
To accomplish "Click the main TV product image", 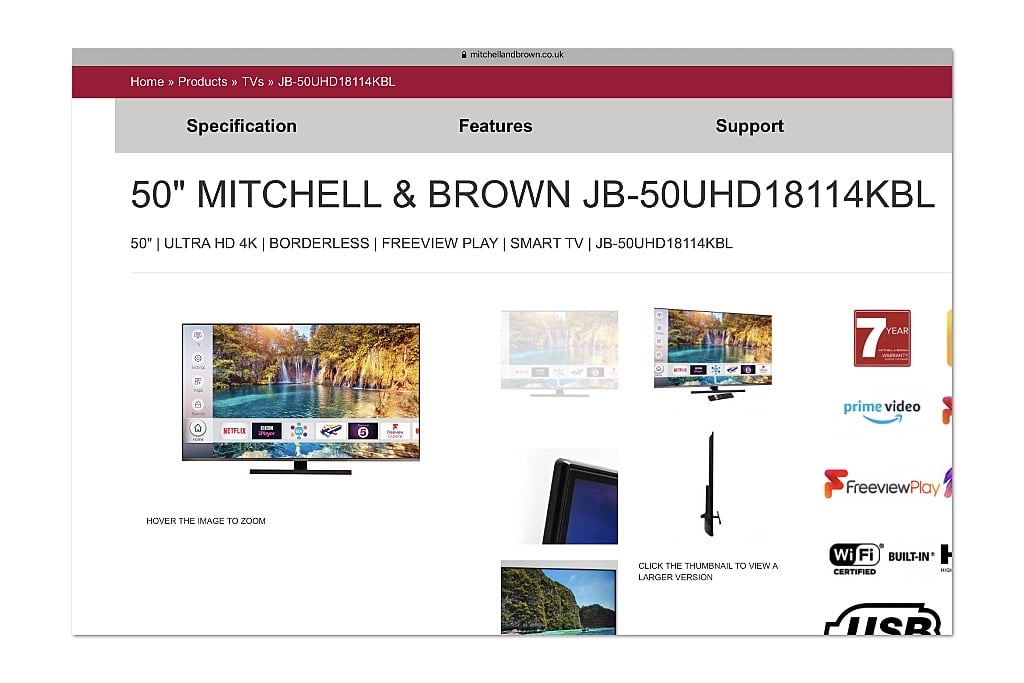I will tap(301, 398).
